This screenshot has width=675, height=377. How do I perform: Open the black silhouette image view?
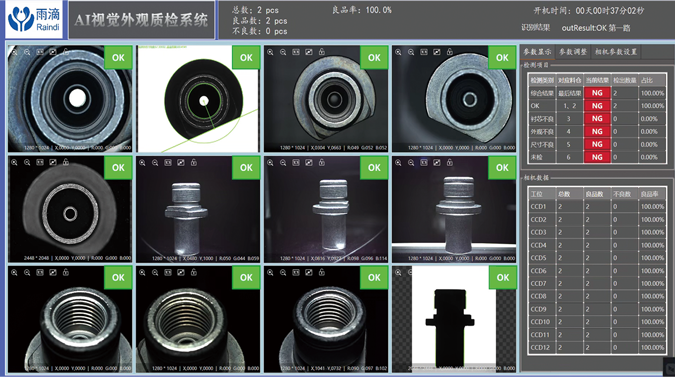(x=454, y=319)
